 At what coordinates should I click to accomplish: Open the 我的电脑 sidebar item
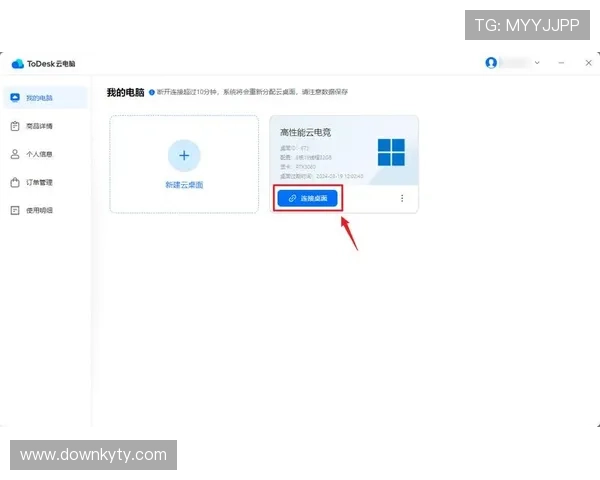click(x=45, y=98)
